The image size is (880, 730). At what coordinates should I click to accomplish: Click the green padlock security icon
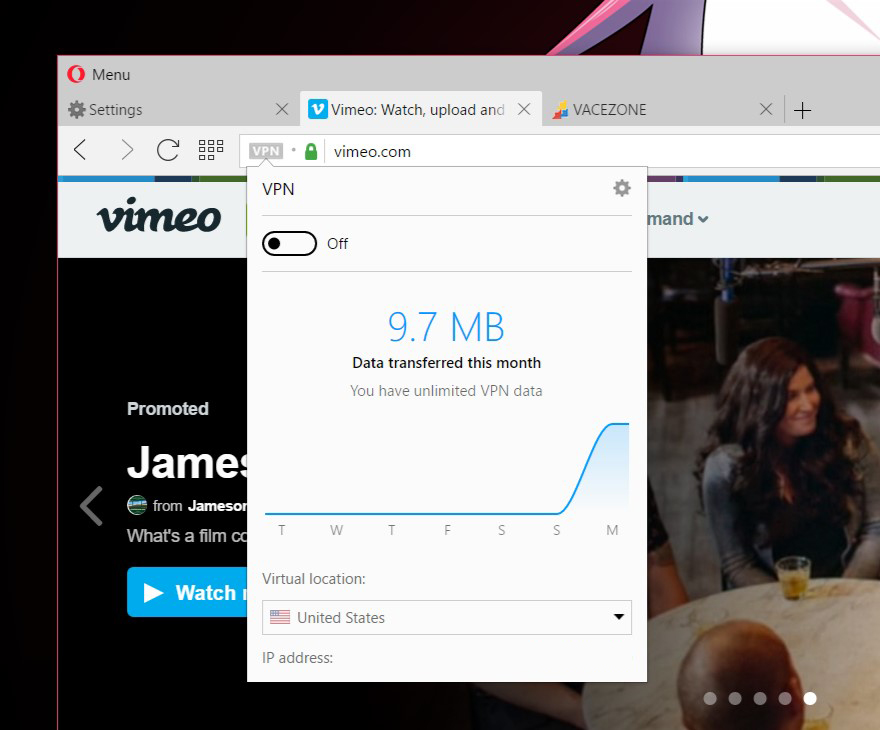tap(311, 151)
